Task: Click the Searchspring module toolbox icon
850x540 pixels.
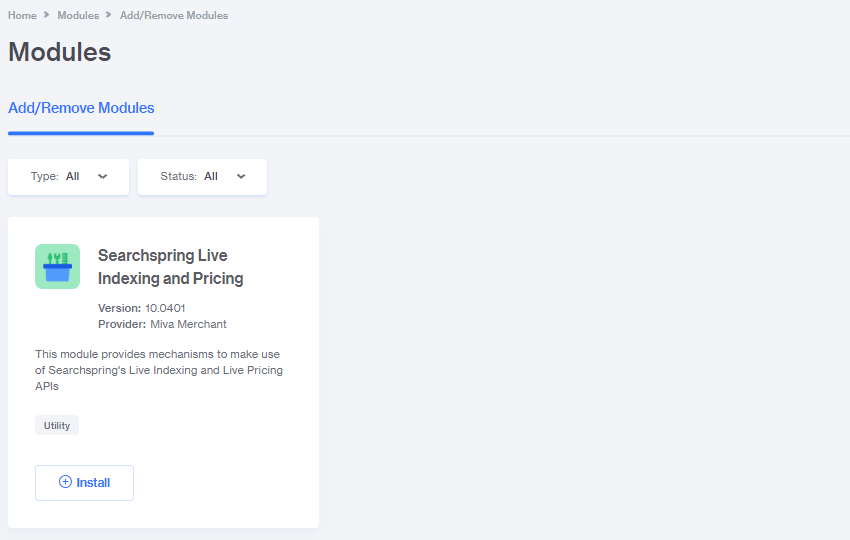Action: tap(57, 266)
